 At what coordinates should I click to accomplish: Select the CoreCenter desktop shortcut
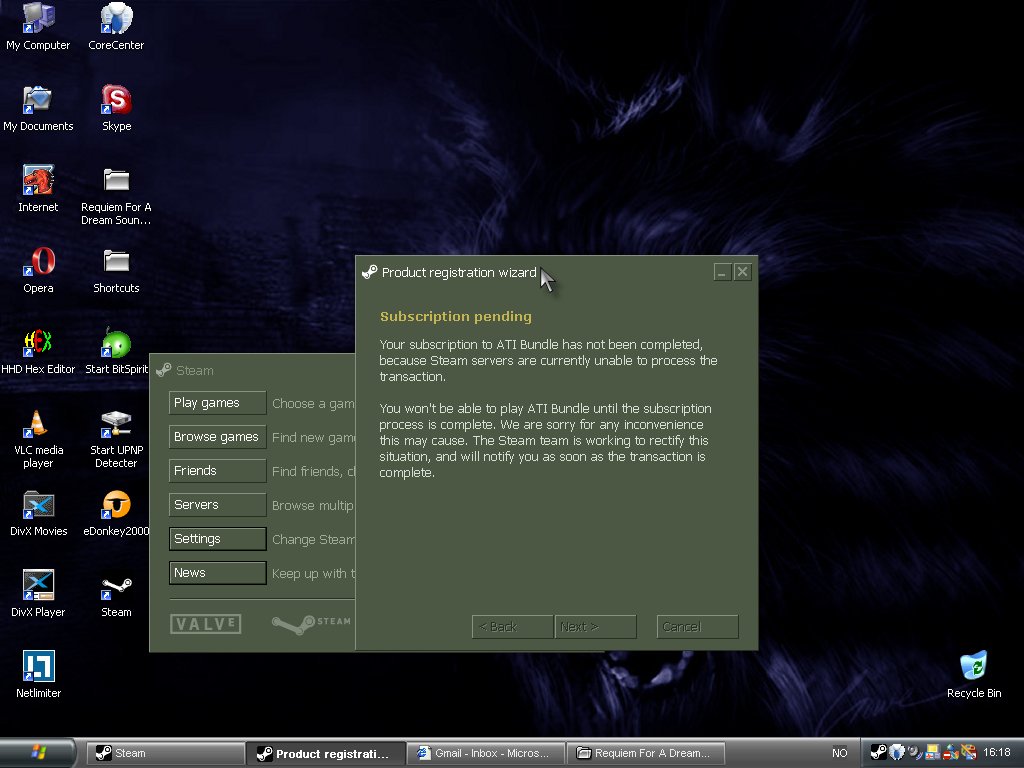pyautogui.click(x=116, y=27)
